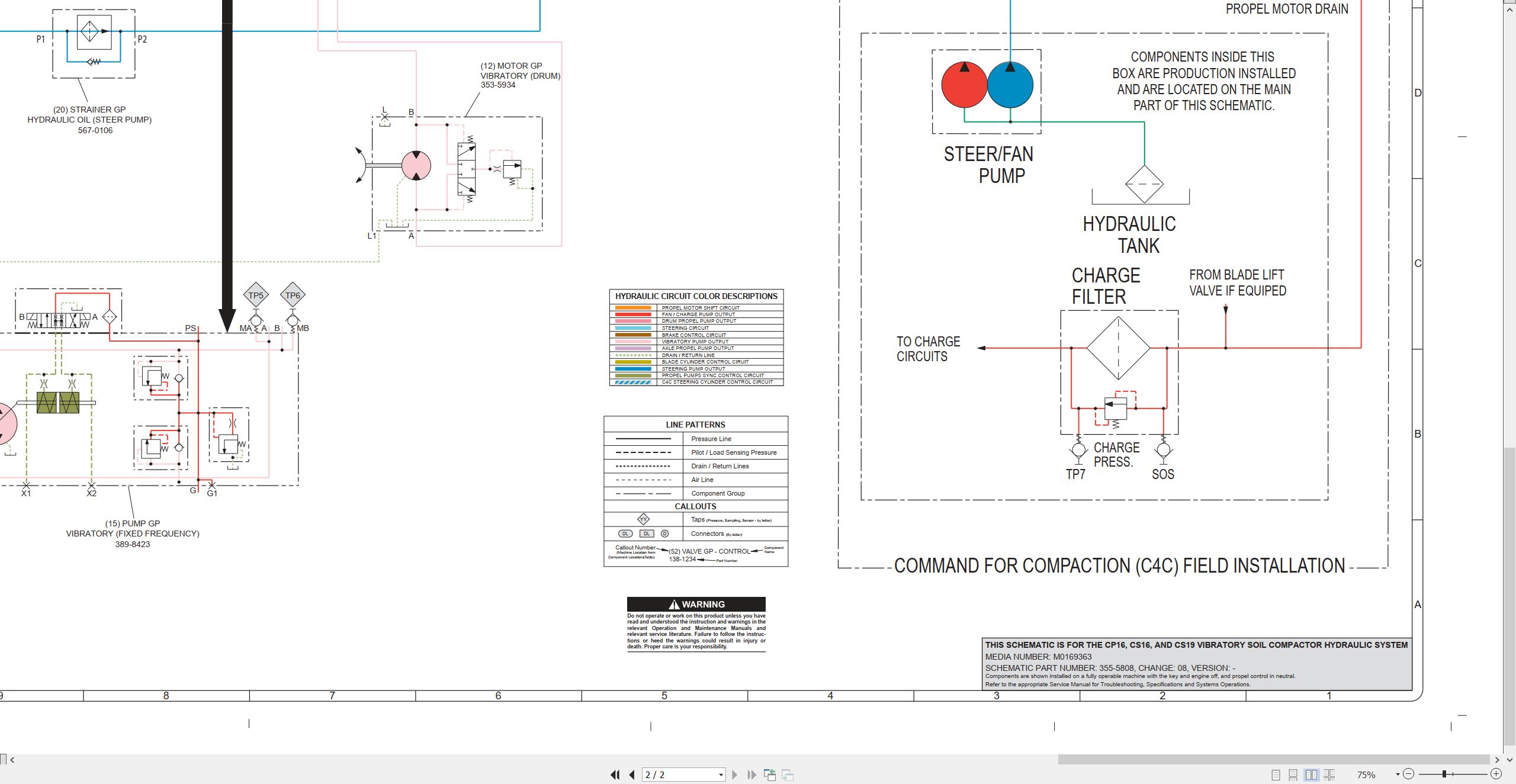The image size is (1516, 784).
Task: Open the zoom level dropdown arrow
Action: 1398,774
